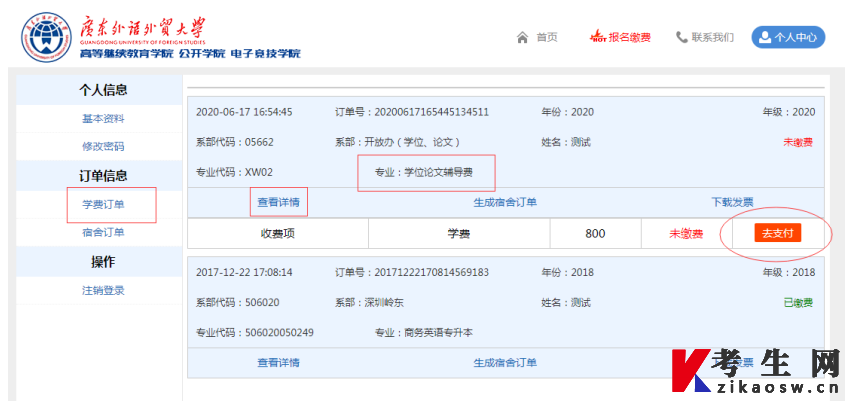The height and width of the screenshot is (406, 854).
Task: Click 高等继续教育学院 公开学院 电子竞技学院 subtitle
Action: coord(190,53)
